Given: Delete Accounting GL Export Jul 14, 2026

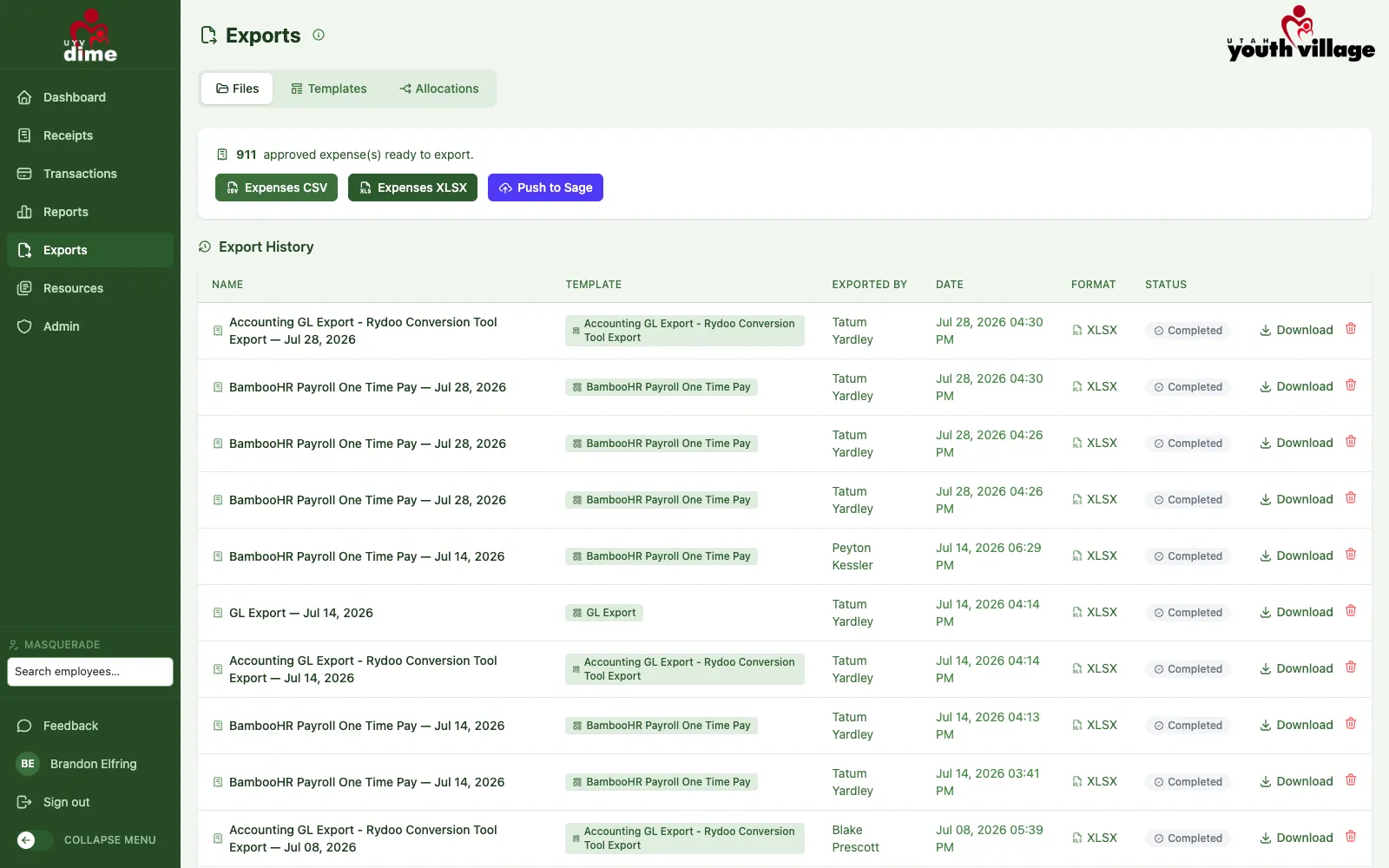Looking at the screenshot, I should point(1351,667).
